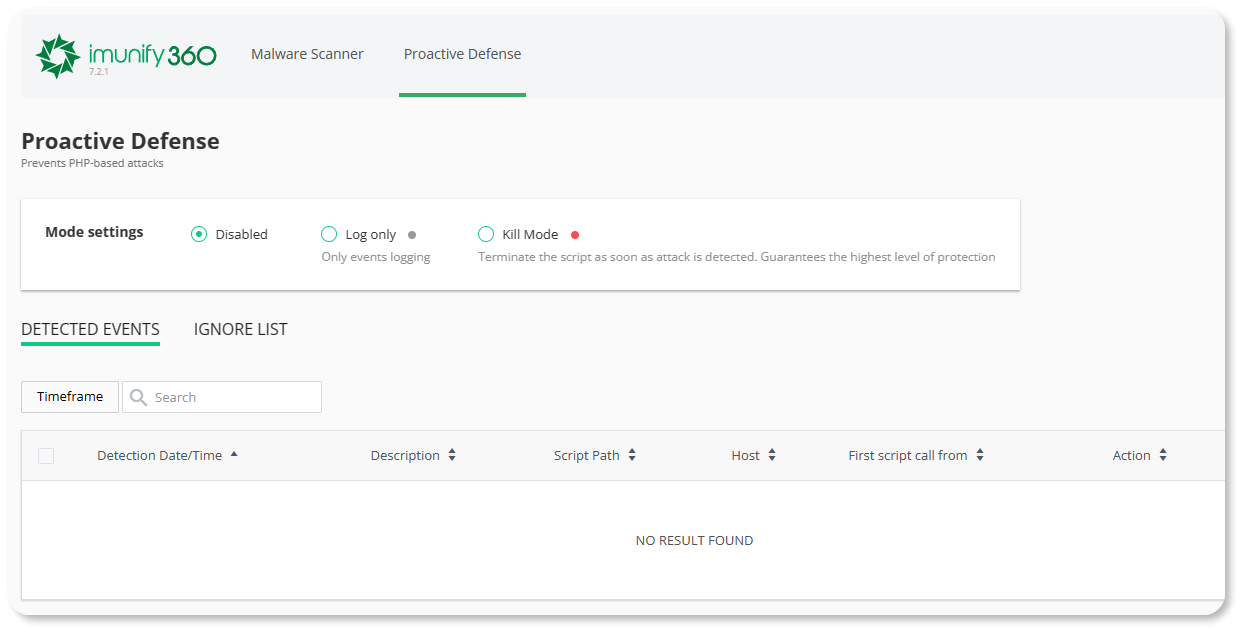Screen dimensions: 1238x628
Task: Tick the select-all checkbox in table header
Action: click(x=46, y=456)
